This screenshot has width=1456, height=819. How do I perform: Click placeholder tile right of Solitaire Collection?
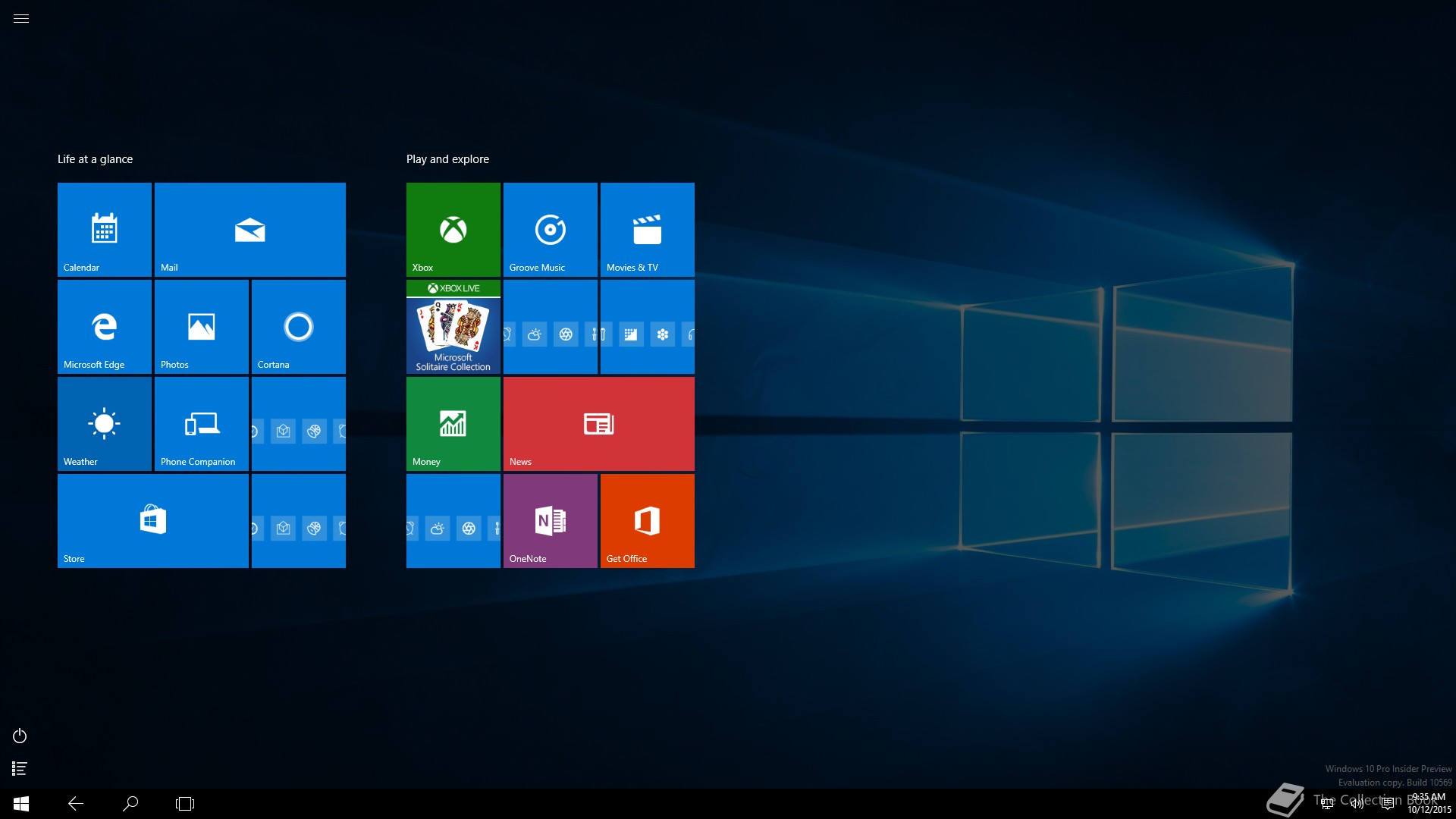point(551,327)
